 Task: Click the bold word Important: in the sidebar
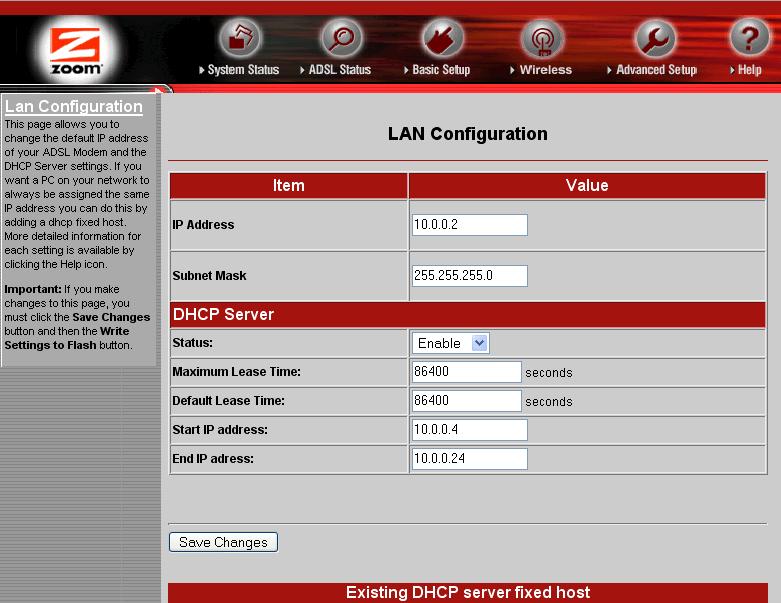pos(33,289)
